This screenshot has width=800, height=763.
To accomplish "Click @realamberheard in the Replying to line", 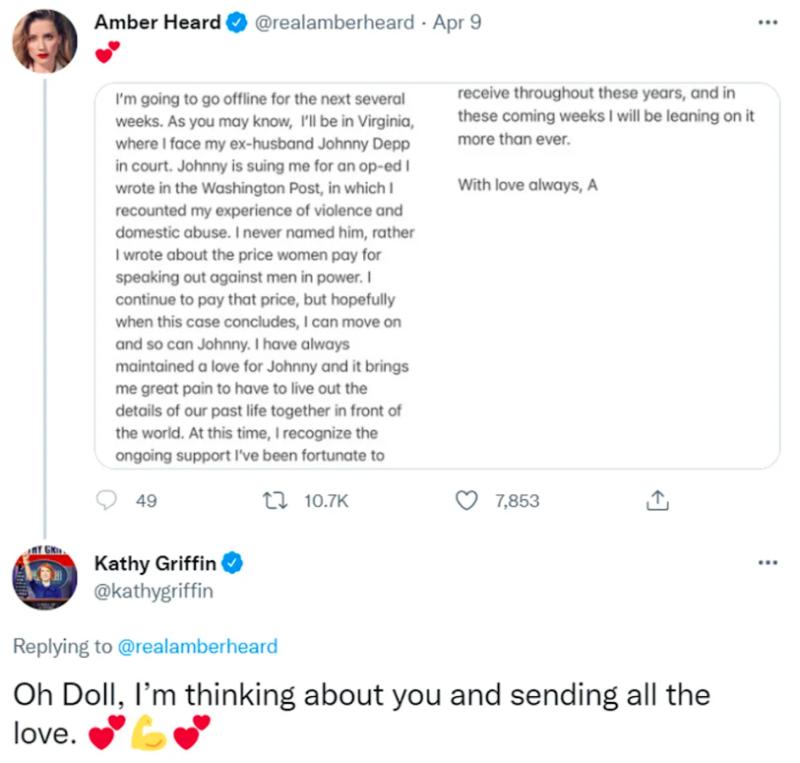I will point(197,647).
